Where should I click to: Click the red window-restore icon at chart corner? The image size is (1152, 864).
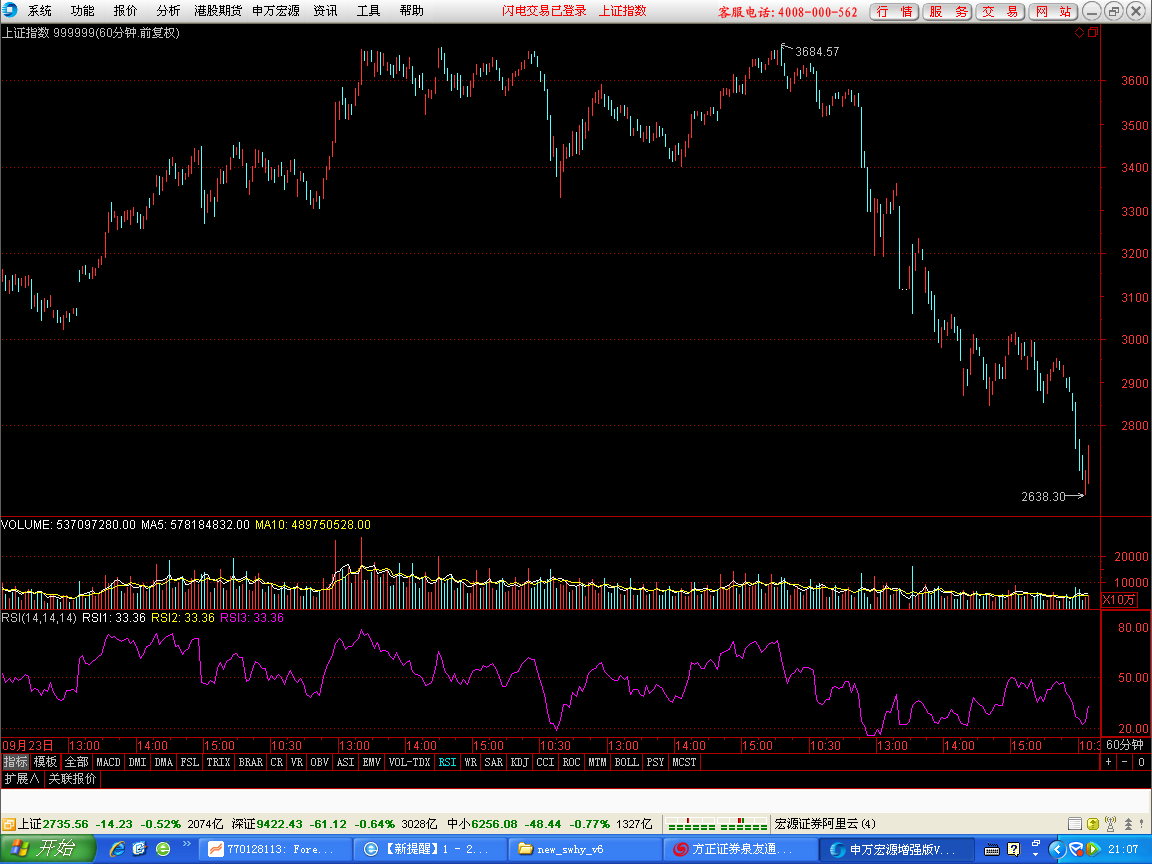1093,32
